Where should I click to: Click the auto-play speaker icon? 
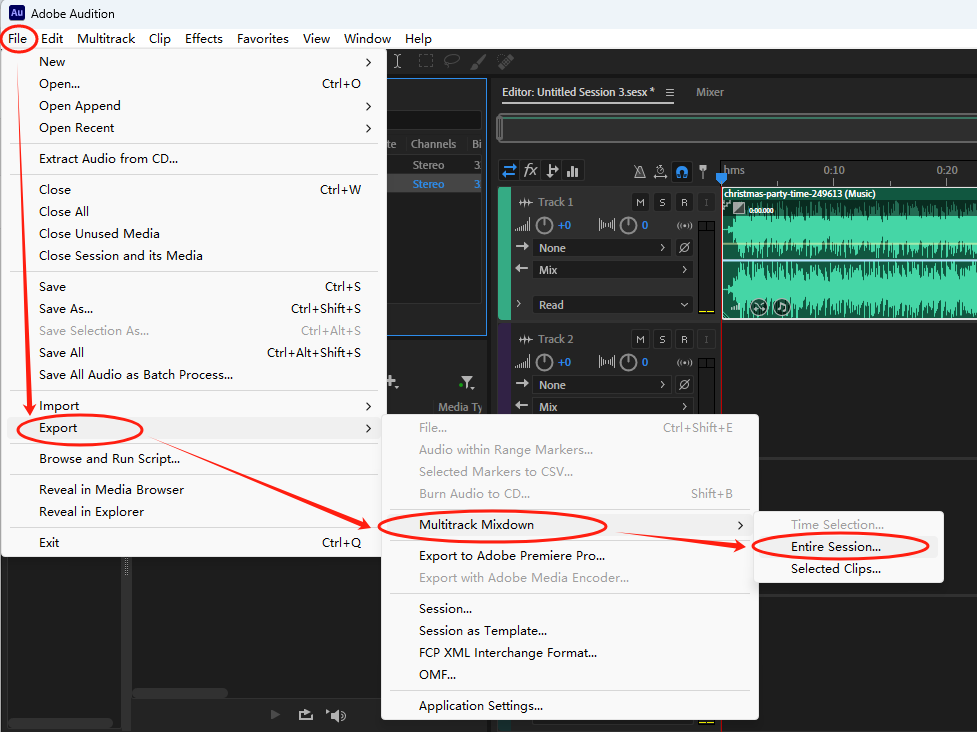point(336,715)
